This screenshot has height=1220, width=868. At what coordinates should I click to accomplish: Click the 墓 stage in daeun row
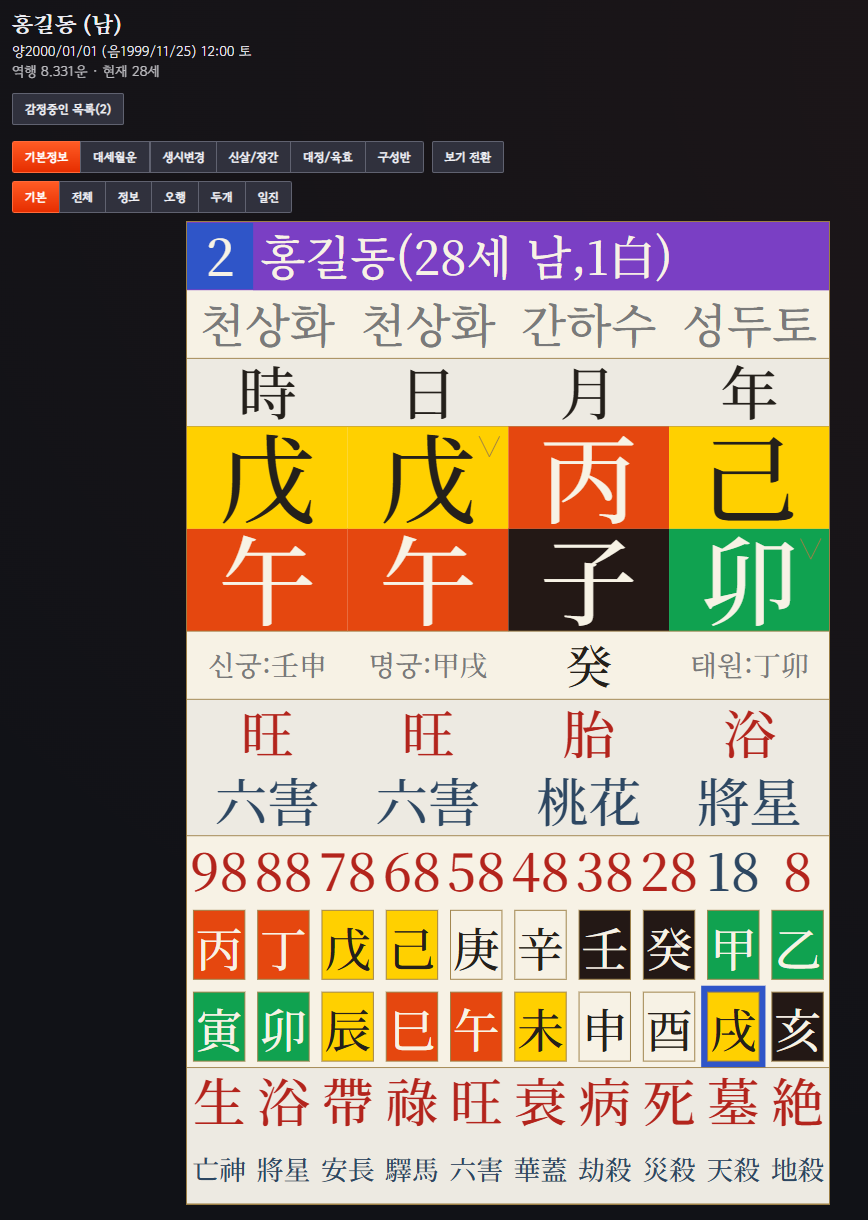point(733,1103)
